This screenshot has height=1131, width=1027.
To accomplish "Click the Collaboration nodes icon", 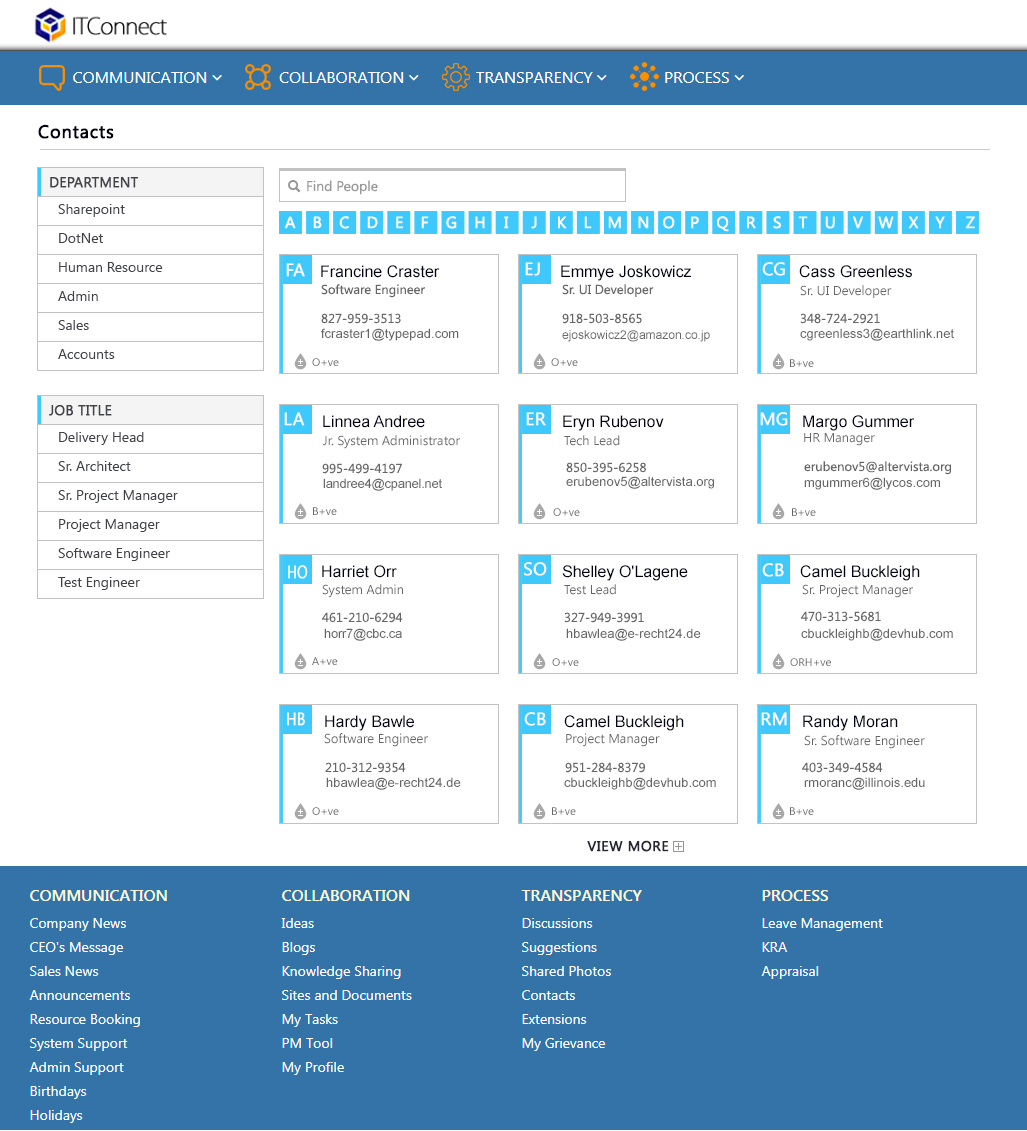I will pyautogui.click(x=257, y=77).
